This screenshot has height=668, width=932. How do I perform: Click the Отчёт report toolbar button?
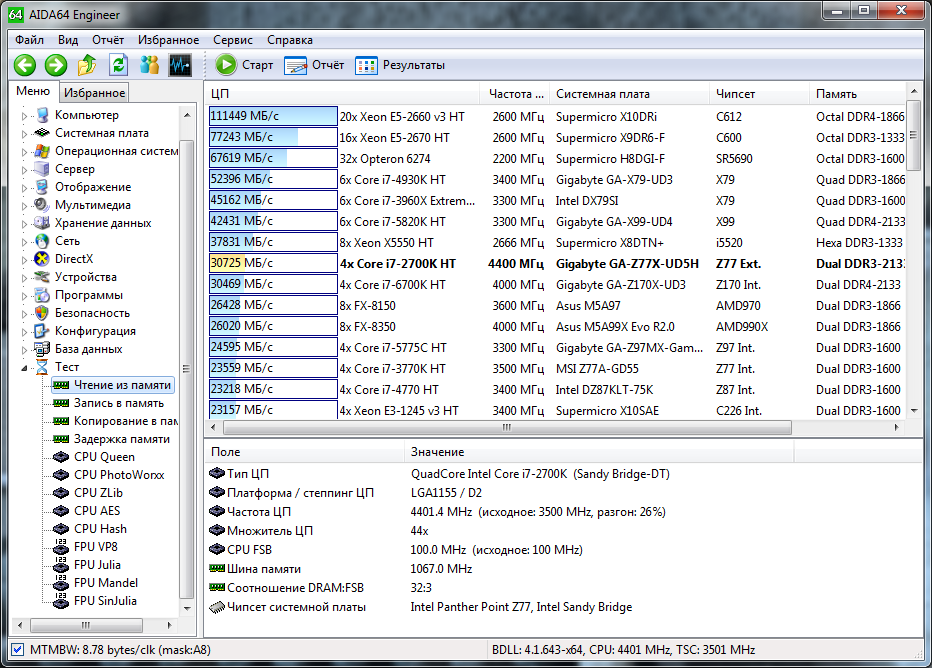click(x=314, y=65)
